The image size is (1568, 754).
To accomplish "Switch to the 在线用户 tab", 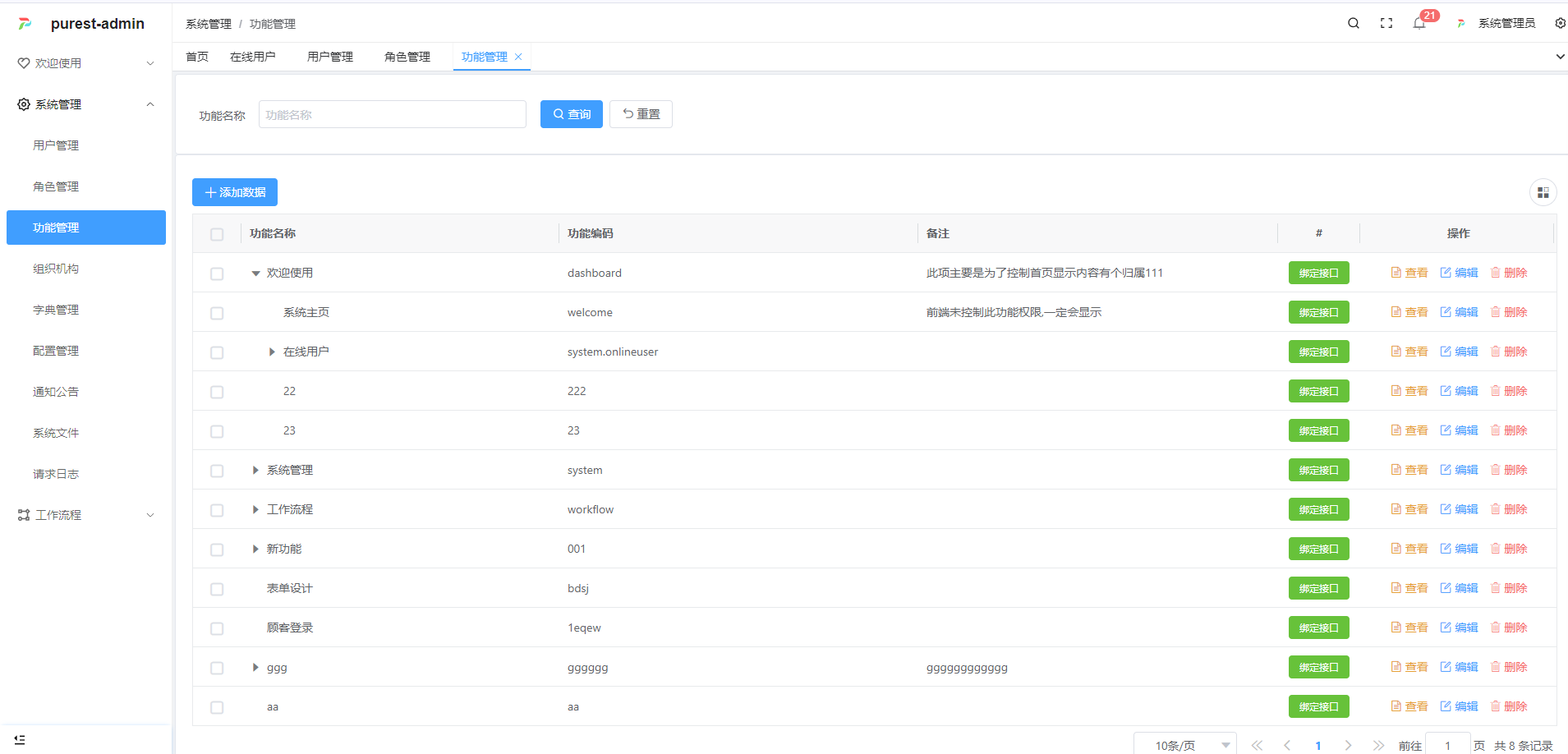I will [x=253, y=57].
